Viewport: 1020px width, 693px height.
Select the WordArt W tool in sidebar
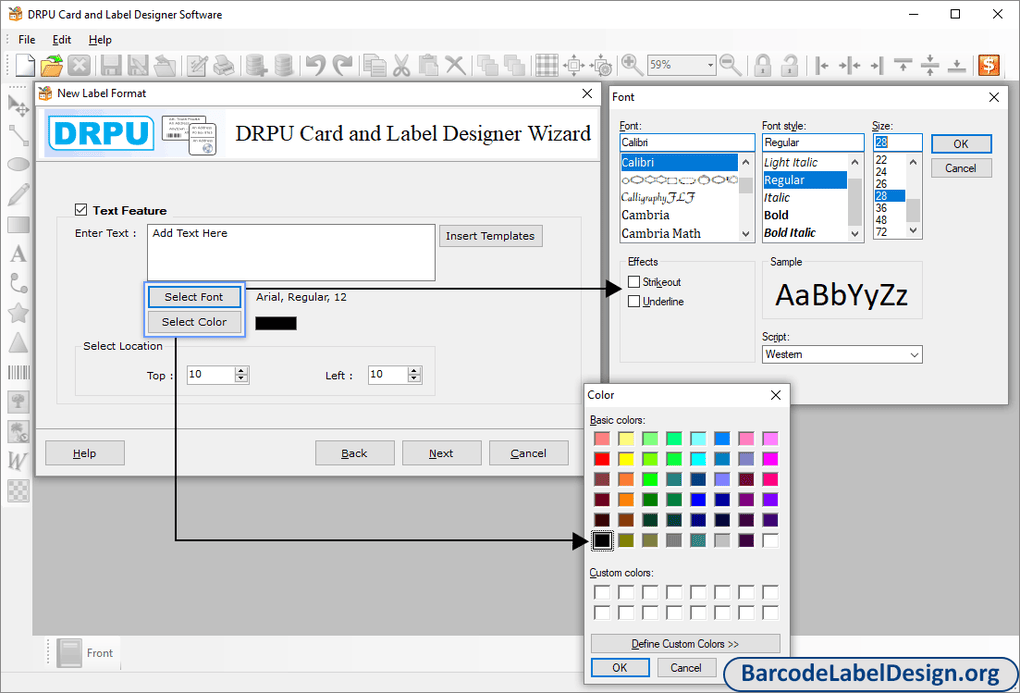tap(17, 461)
